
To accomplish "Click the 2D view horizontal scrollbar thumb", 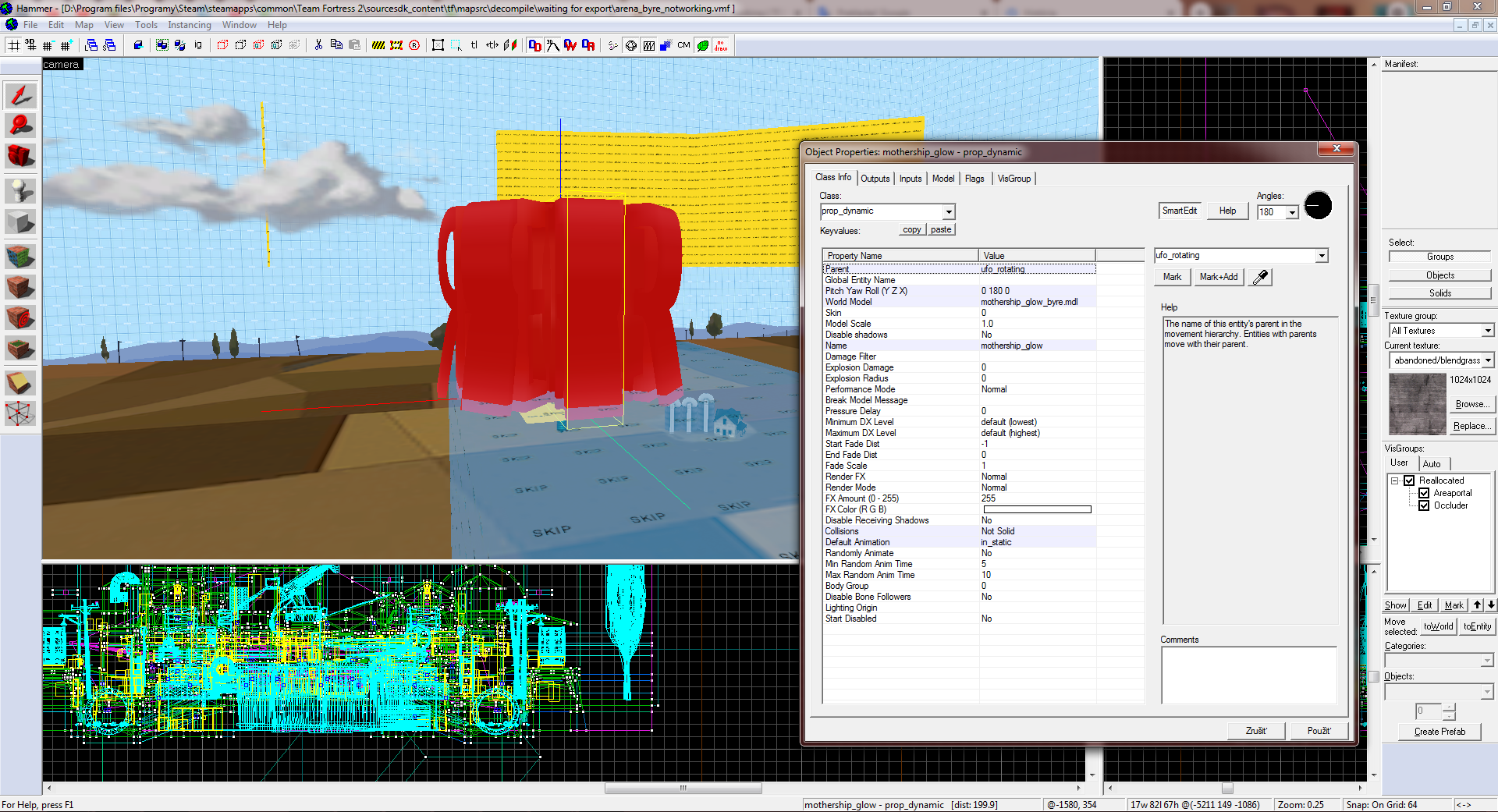I will [683, 788].
